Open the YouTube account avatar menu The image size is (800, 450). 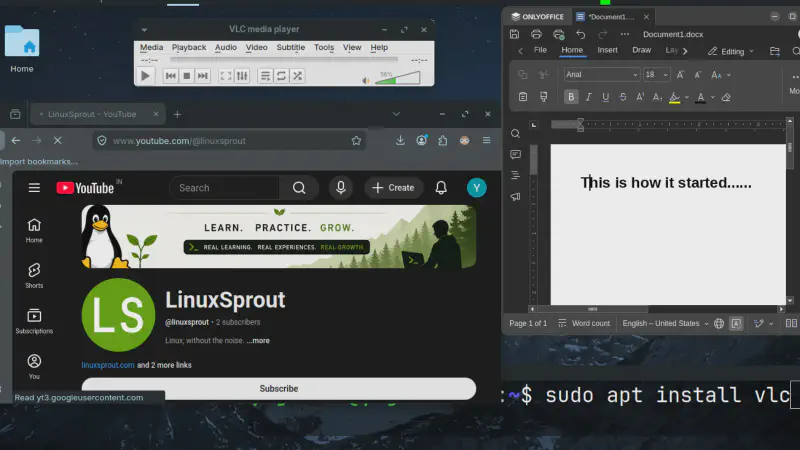coord(477,188)
